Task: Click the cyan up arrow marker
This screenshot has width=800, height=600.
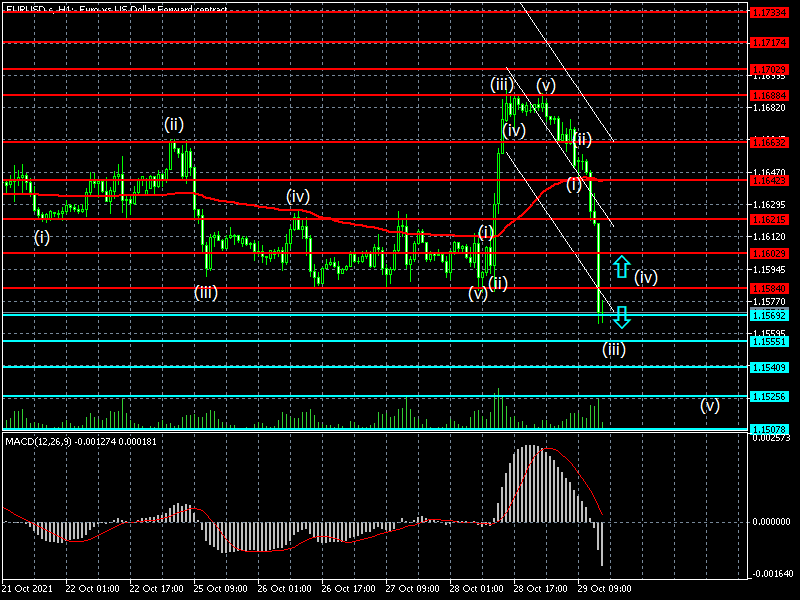Action: pos(621,265)
